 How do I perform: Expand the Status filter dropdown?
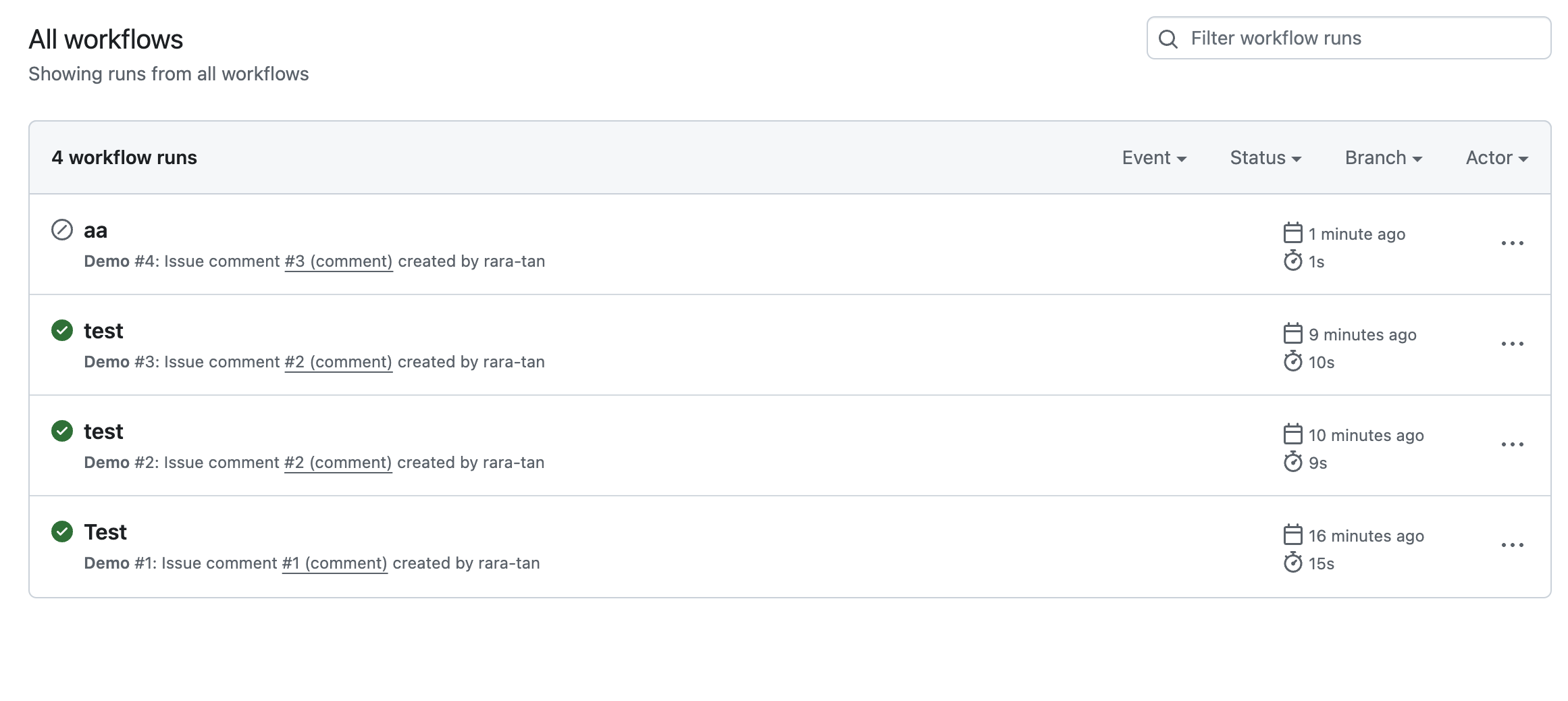[1265, 158]
